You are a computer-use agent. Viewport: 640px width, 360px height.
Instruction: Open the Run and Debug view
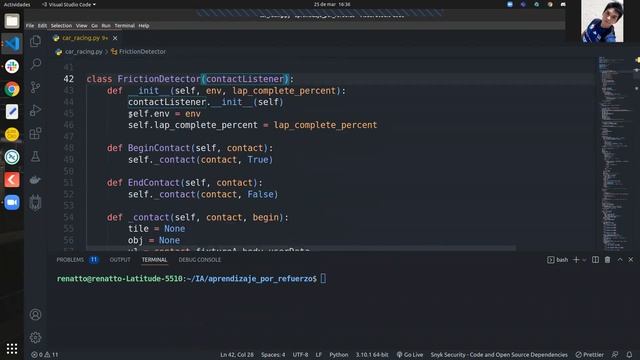coord(36,110)
